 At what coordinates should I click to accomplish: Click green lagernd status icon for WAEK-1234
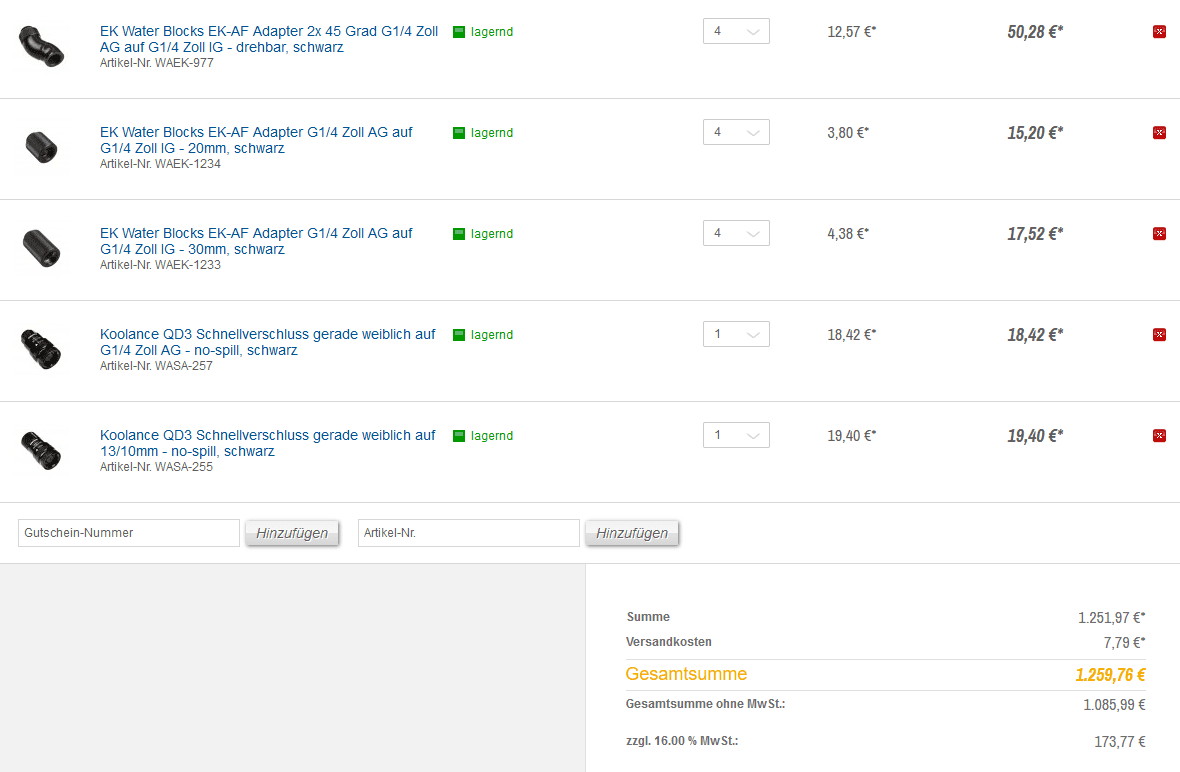[x=459, y=132]
